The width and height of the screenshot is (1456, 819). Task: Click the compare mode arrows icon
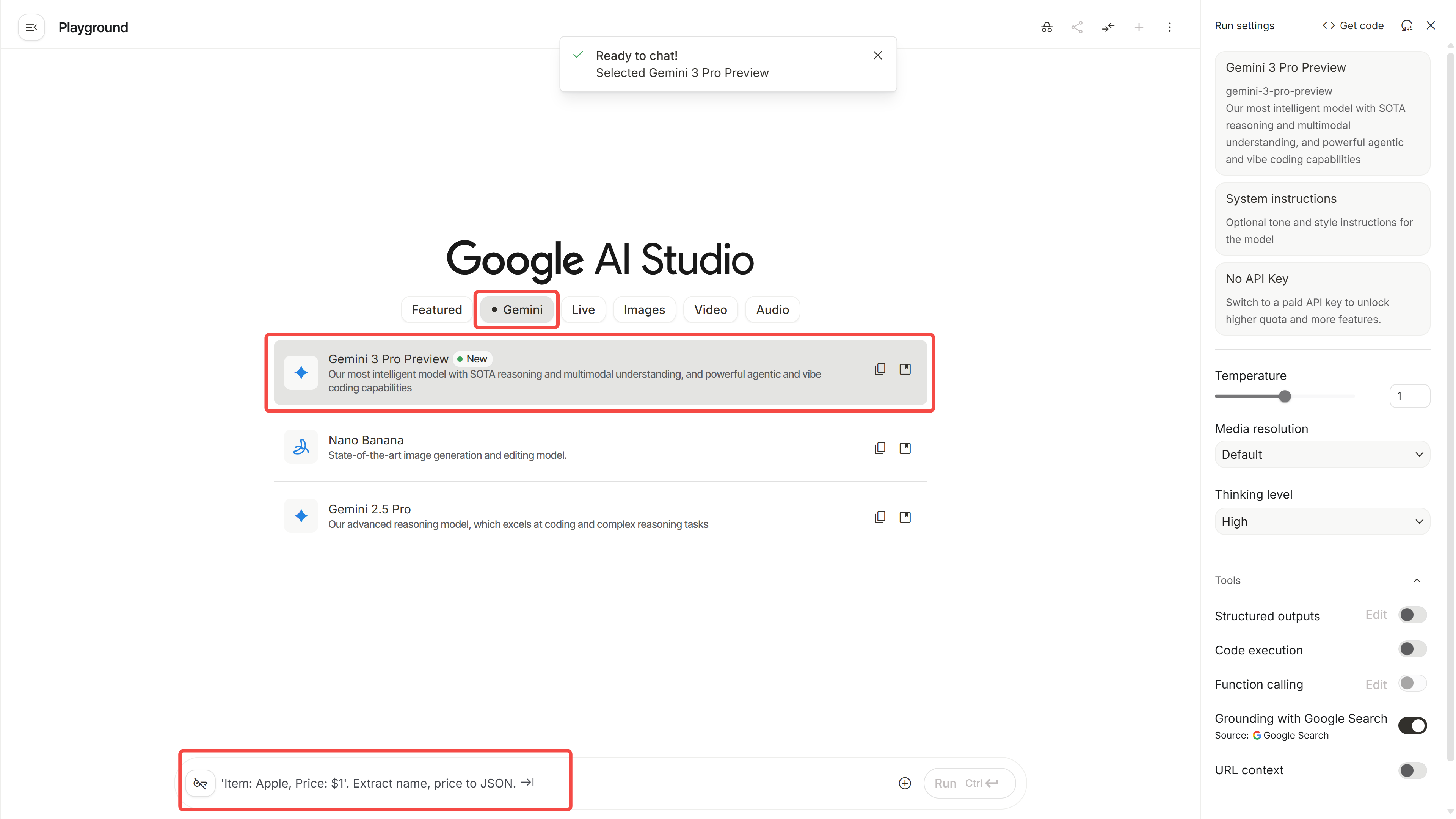[x=1108, y=27]
